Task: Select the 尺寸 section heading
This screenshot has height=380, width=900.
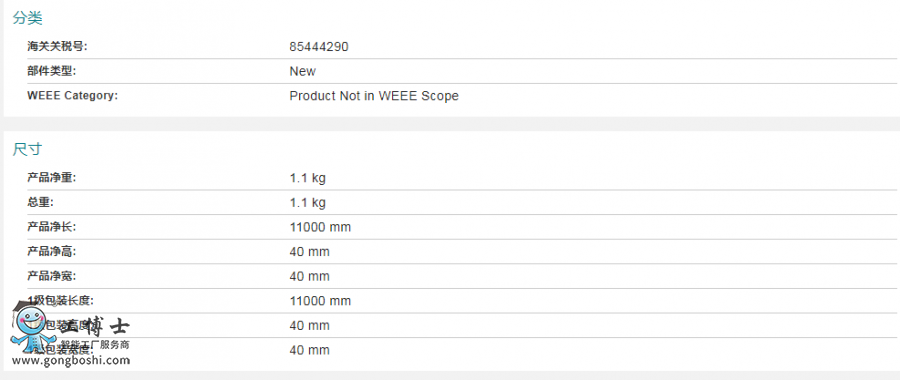Action: [28, 149]
